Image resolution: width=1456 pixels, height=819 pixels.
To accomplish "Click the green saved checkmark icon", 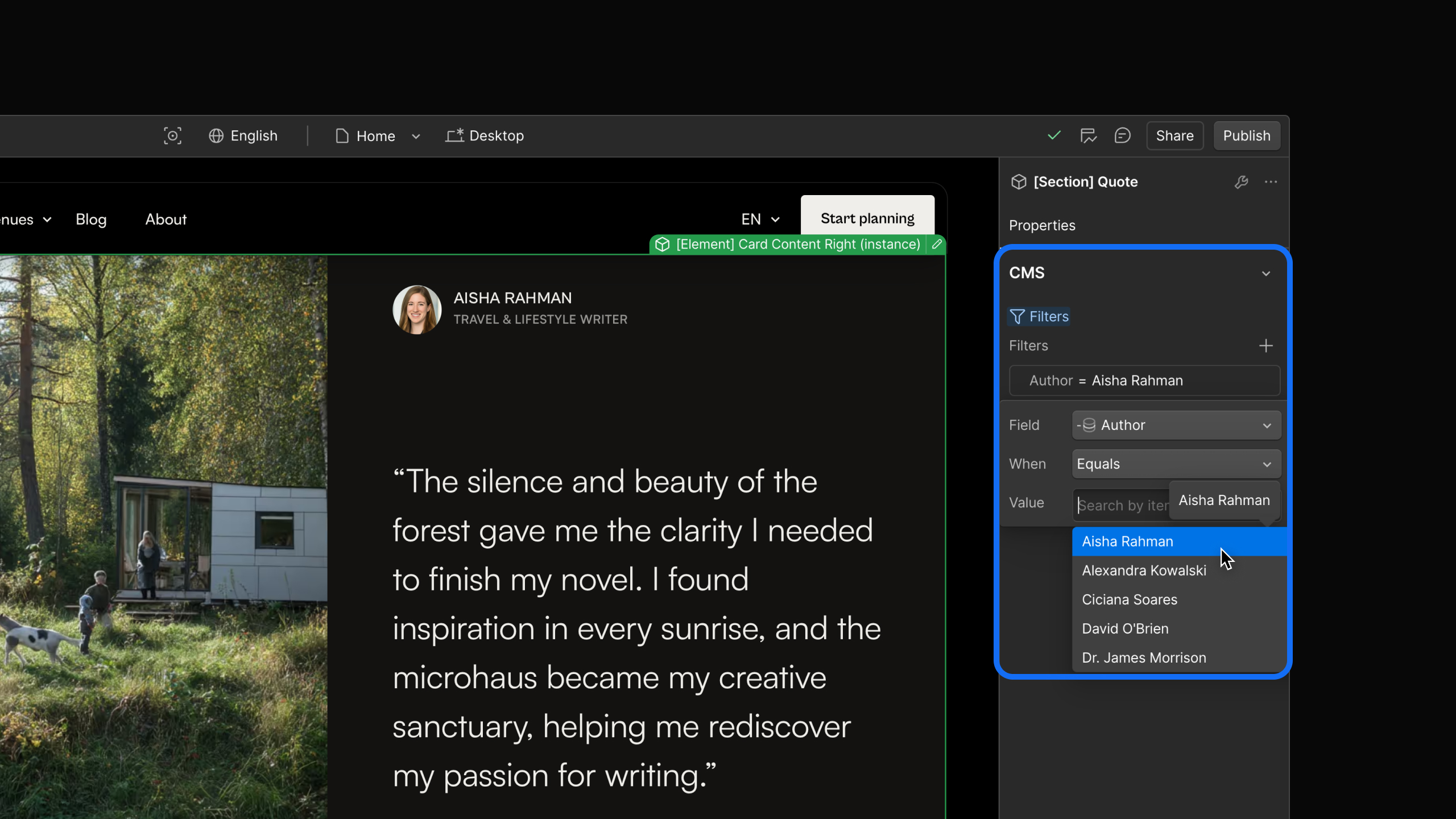I will tap(1054, 135).
